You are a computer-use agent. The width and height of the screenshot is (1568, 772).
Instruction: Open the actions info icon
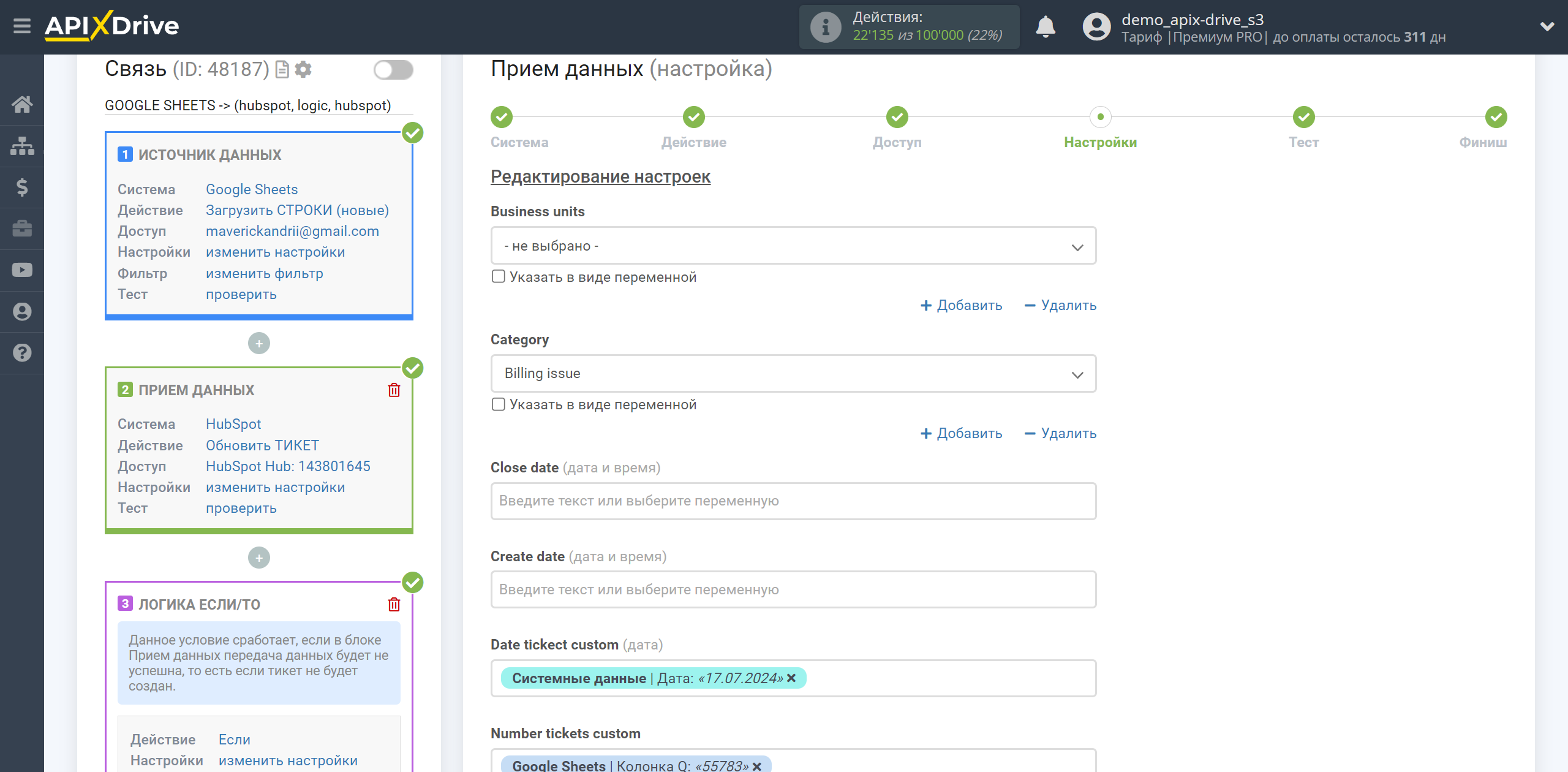coord(825,27)
